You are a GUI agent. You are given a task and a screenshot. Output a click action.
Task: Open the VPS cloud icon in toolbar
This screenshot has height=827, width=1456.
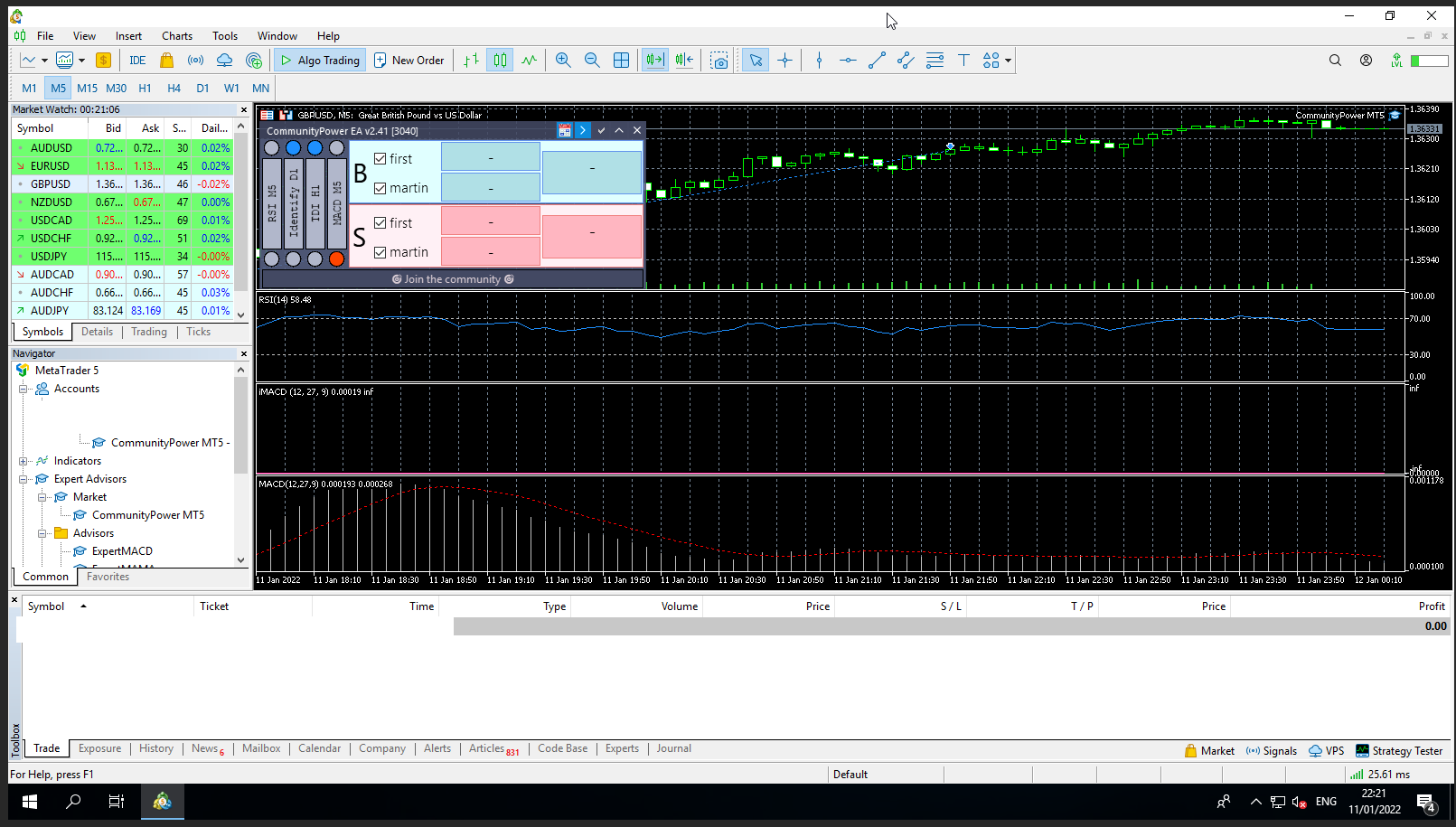click(x=224, y=60)
